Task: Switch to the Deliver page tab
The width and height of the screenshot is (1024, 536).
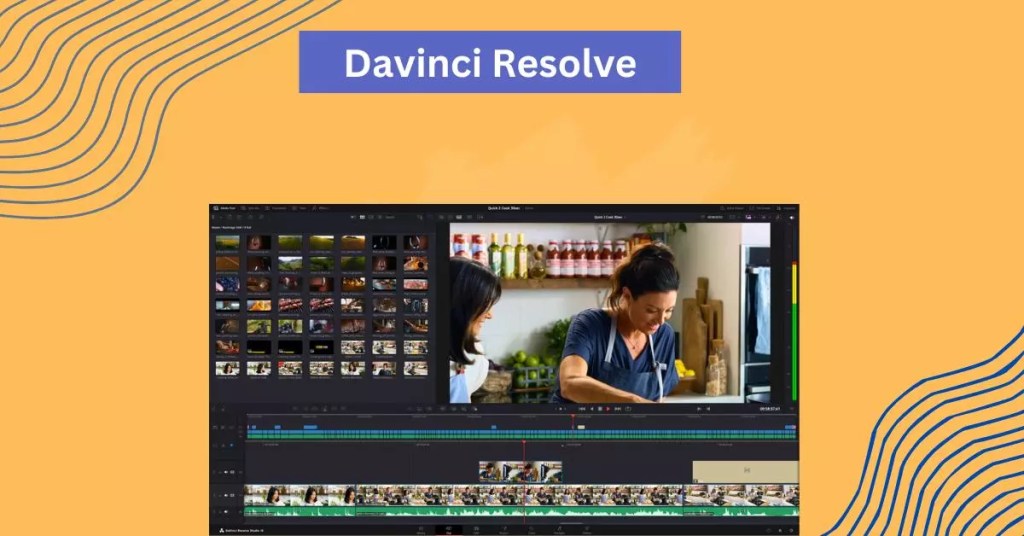Action: 587,529
